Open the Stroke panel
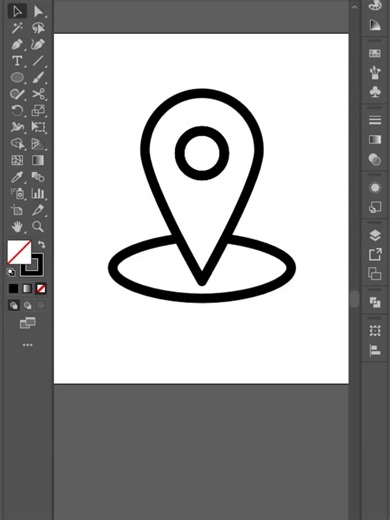The width and height of the screenshot is (390, 520). click(375, 120)
